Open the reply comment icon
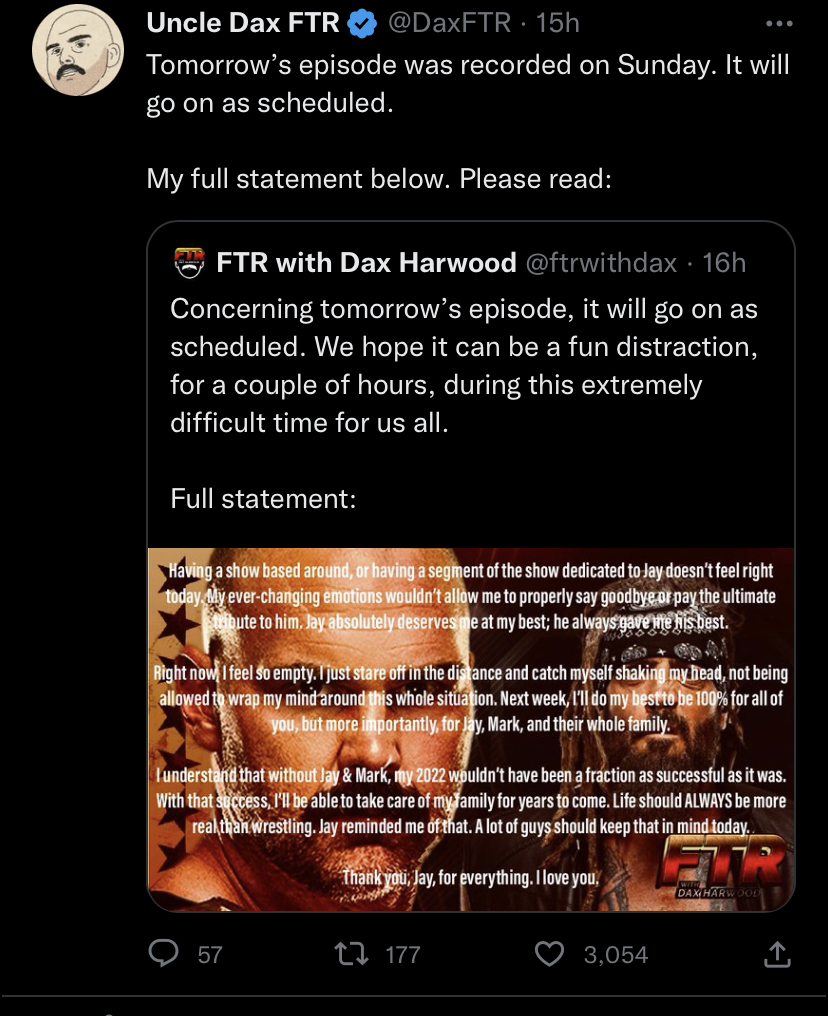This screenshot has height=1016, width=828. coord(163,954)
